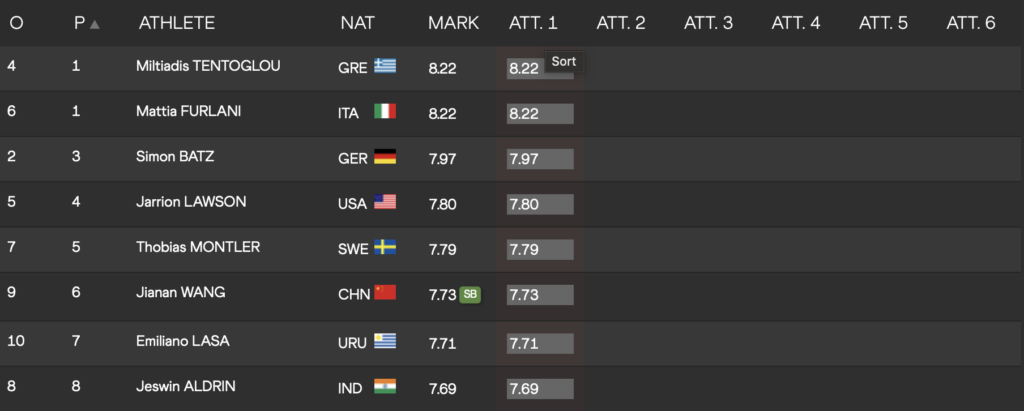
Task: Sort the table by ATHLETE header
Action: point(176,23)
